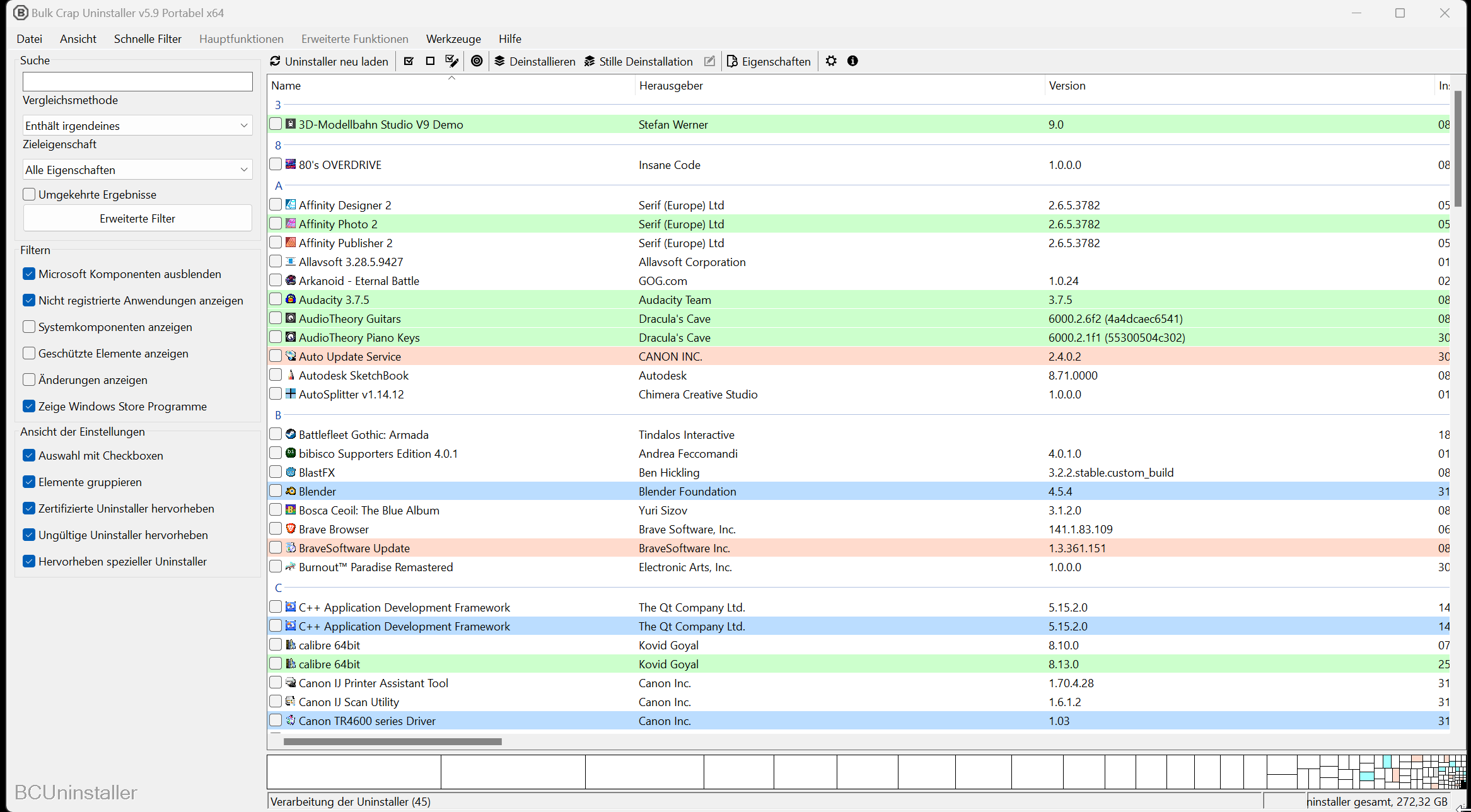This screenshot has width=1471, height=812.
Task: Click the horizontal scrollbar below the list
Action: click(x=392, y=741)
